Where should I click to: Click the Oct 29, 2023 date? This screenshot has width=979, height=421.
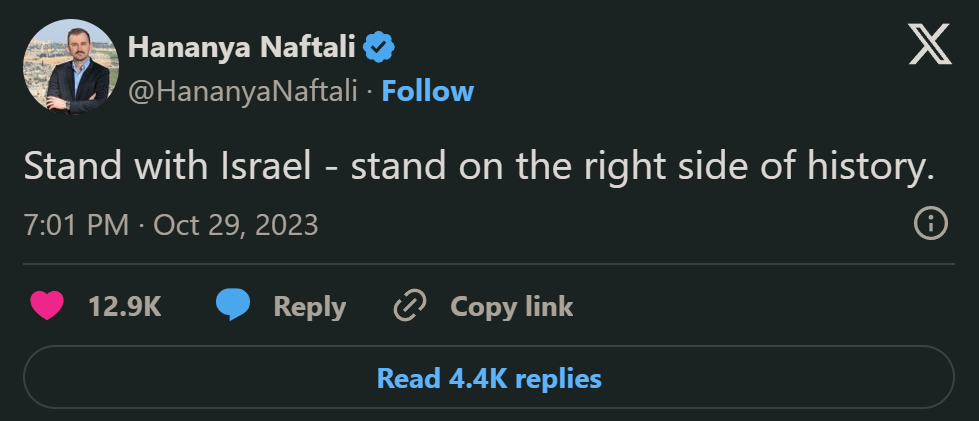click(x=235, y=224)
